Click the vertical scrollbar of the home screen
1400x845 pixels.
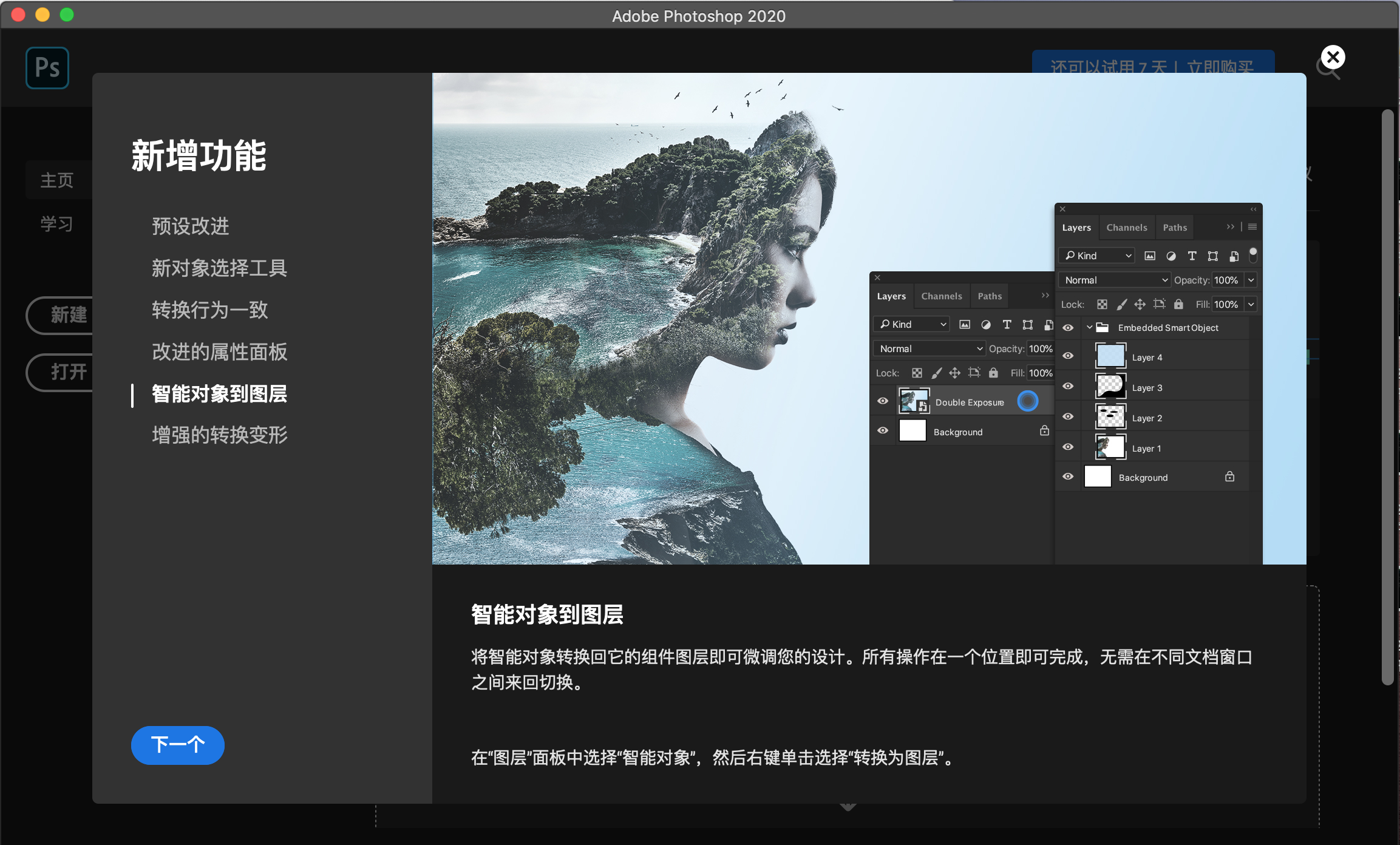pos(1388,398)
